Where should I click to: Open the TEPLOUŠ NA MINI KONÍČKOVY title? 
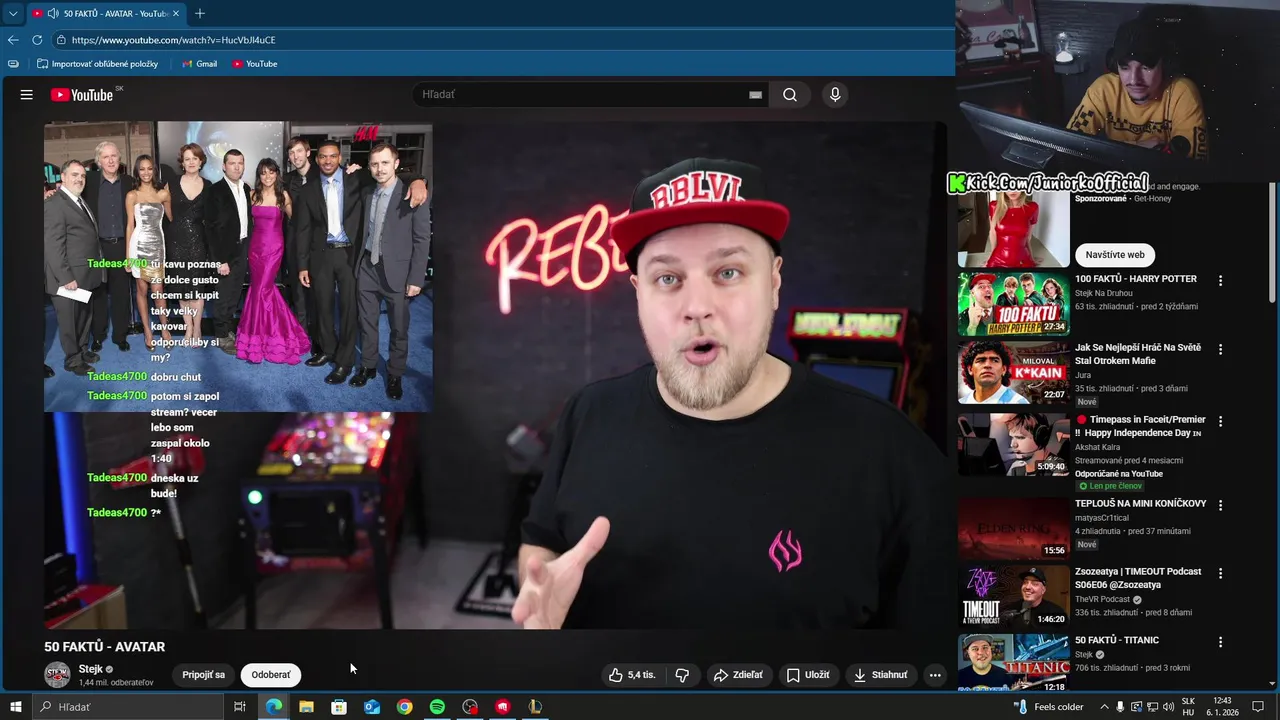[1141, 504]
